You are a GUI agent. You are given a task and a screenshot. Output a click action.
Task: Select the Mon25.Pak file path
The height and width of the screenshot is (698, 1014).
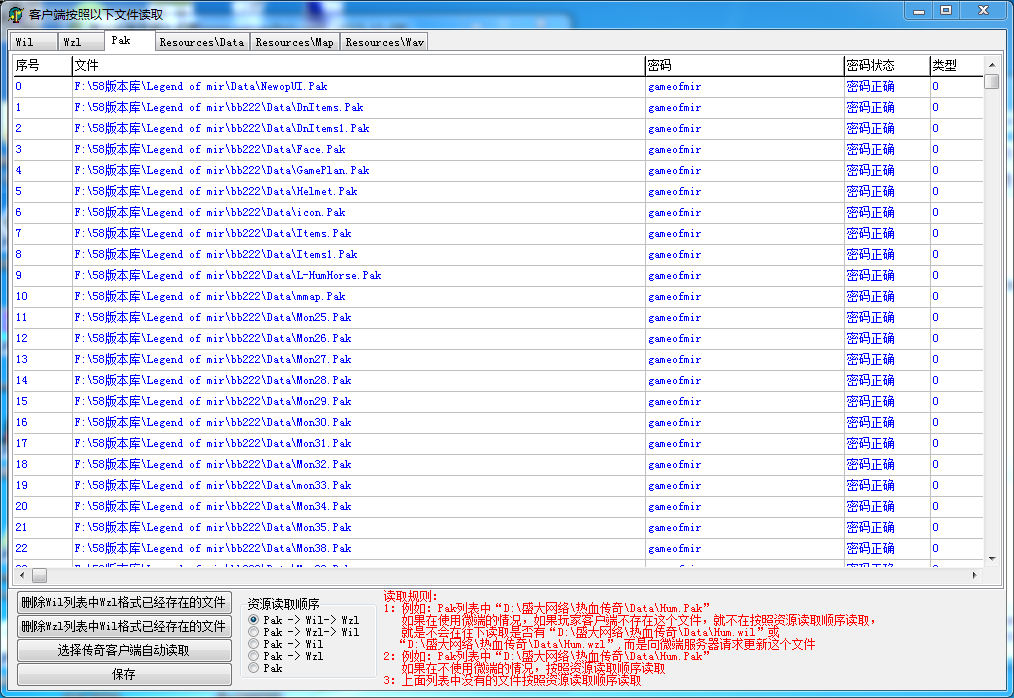[x=213, y=318]
